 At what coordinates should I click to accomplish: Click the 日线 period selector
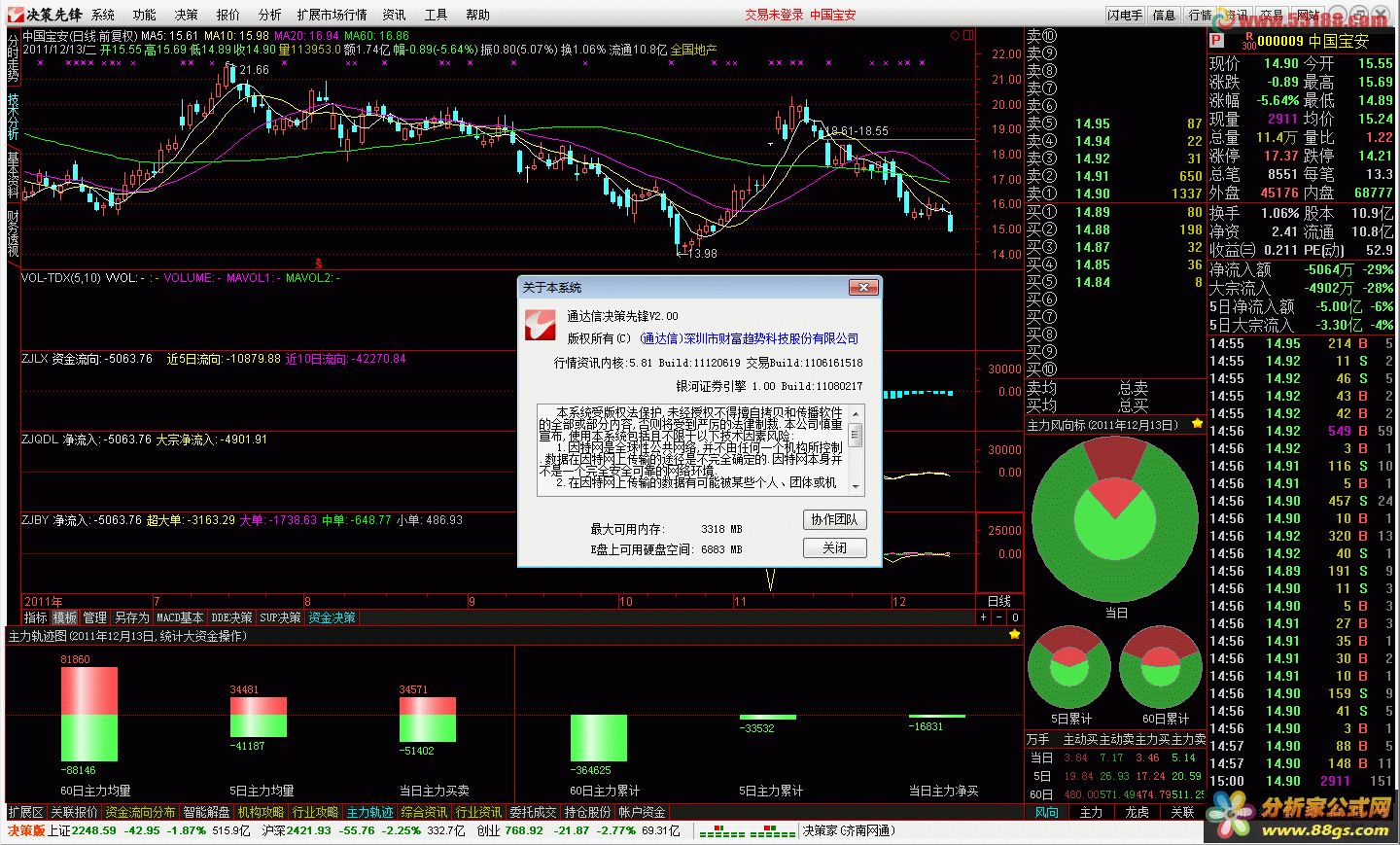click(x=999, y=601)
